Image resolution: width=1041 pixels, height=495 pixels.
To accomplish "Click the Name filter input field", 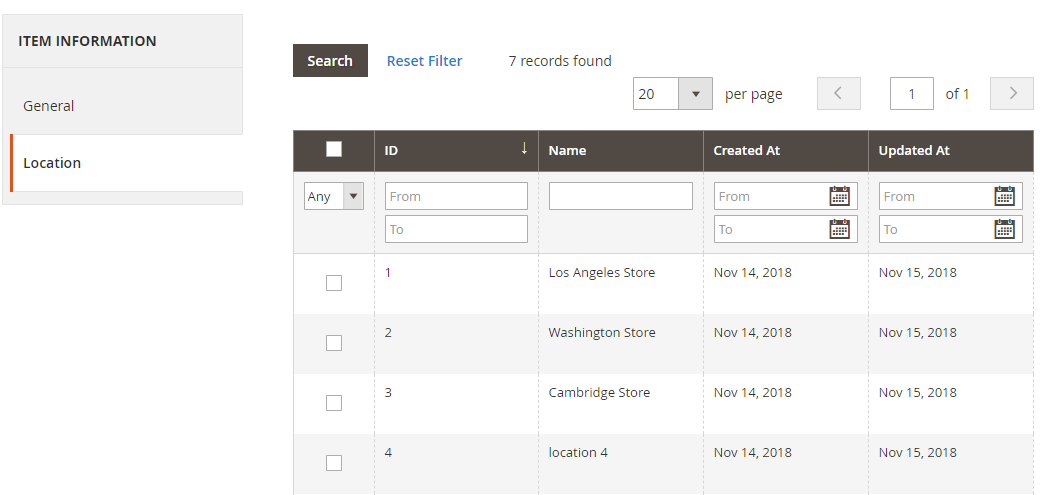I will pyautogui.click(x=620, y=196).
